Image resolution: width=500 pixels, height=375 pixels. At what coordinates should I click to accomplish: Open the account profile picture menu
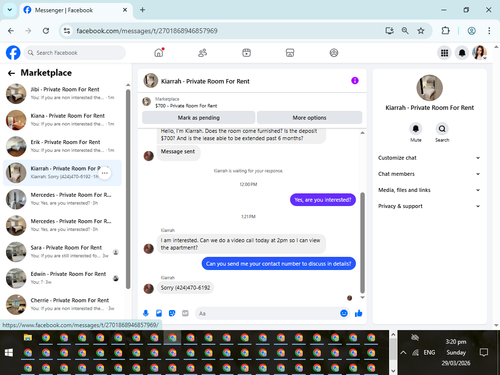tap(479, 53)
